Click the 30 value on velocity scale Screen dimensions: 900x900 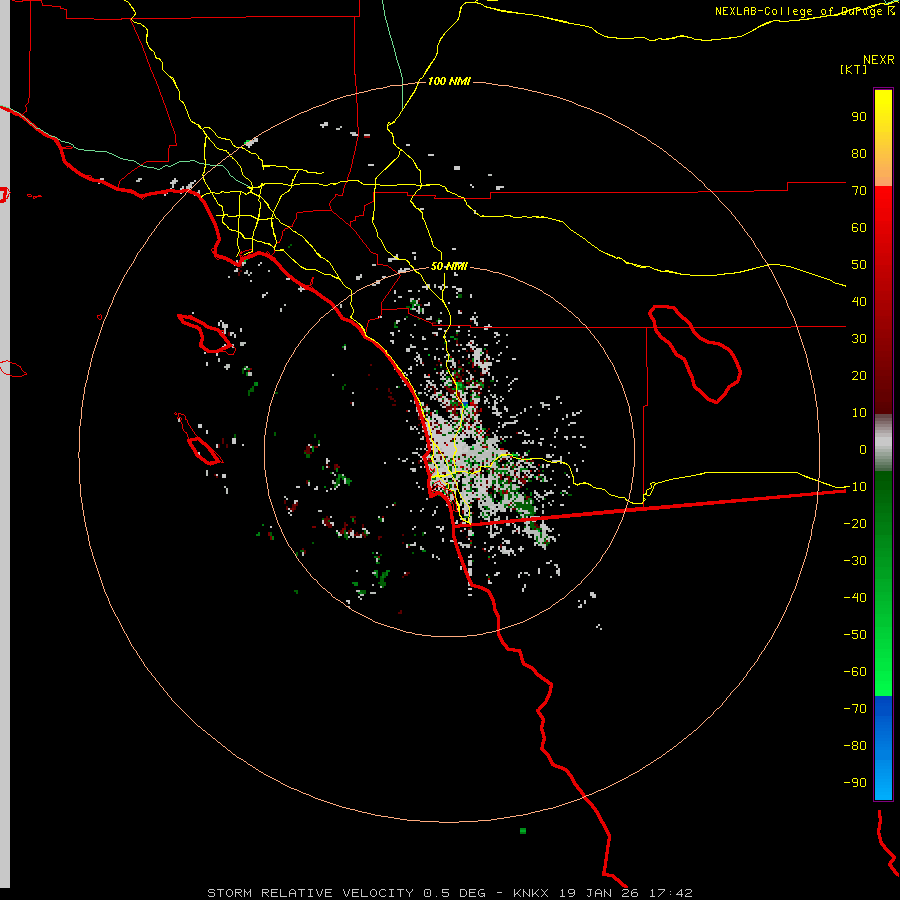click(859, 339)
